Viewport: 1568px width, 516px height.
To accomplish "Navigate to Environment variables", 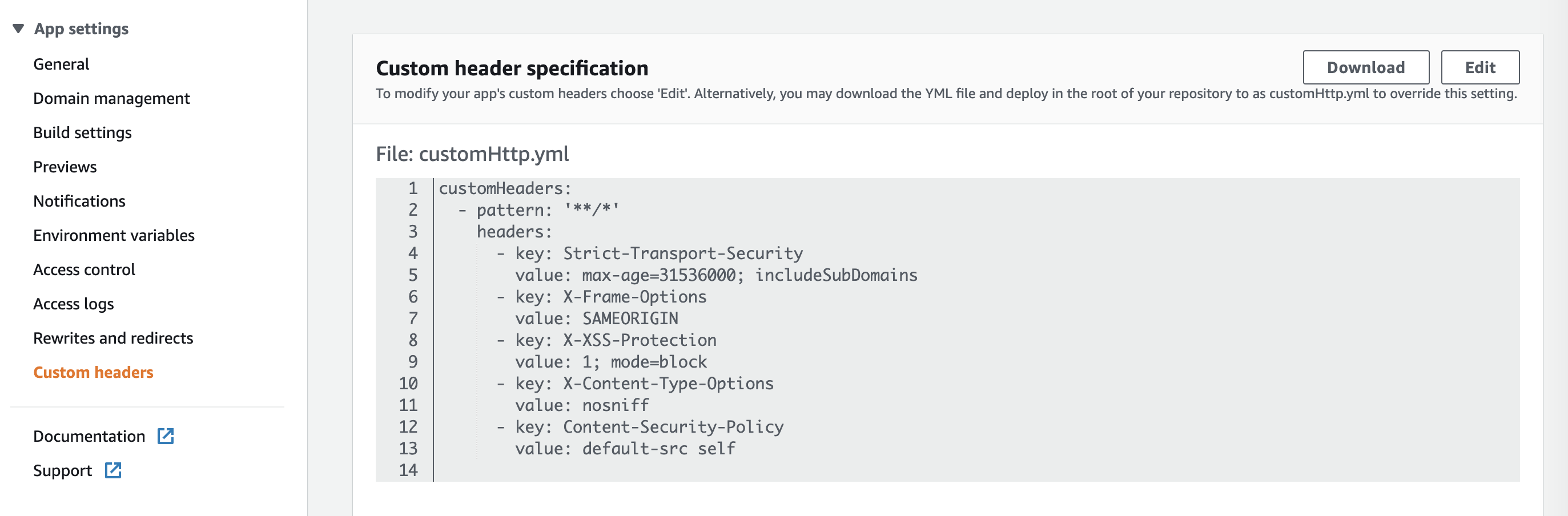I will click(x=114, y=235).
